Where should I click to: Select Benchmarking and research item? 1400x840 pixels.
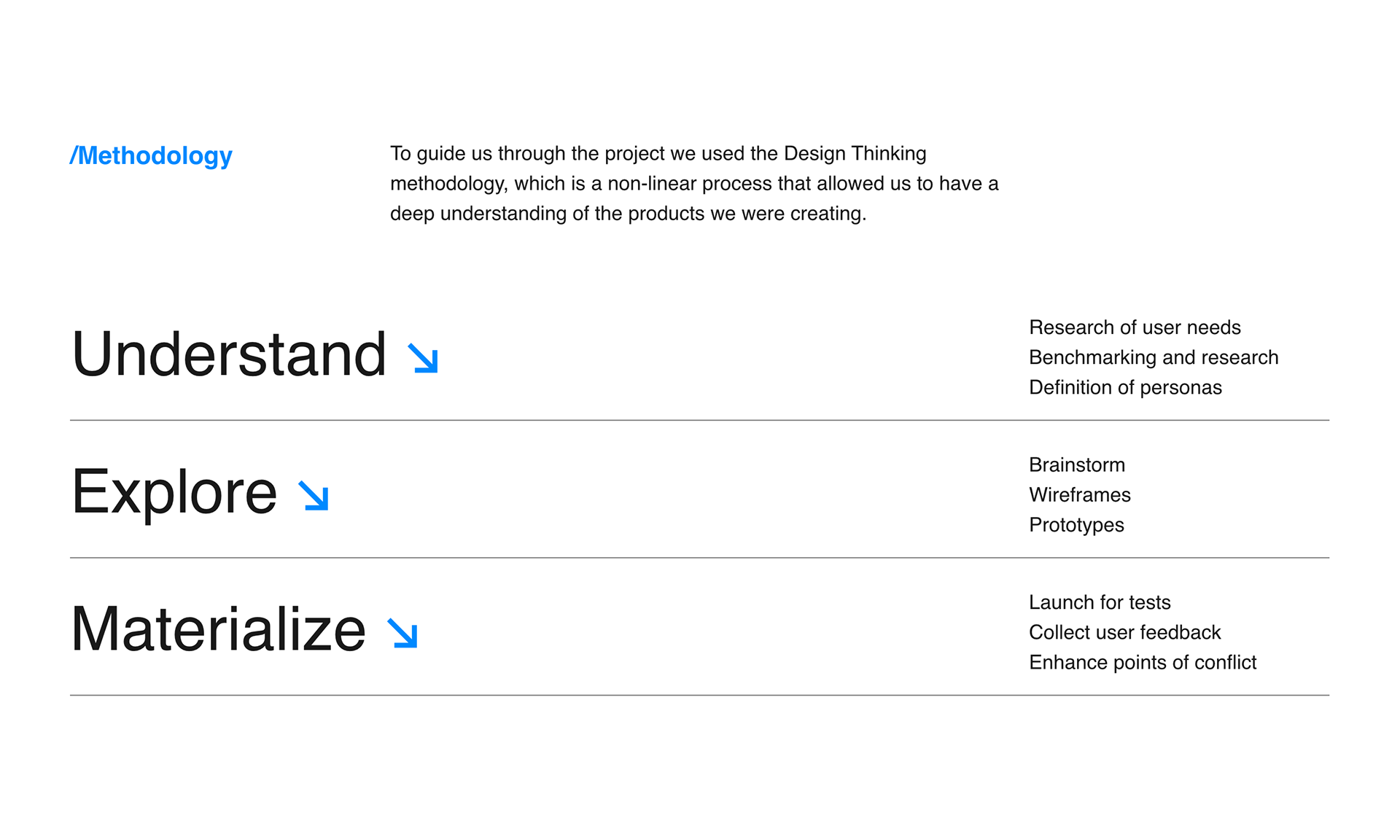coord(1154,357)
